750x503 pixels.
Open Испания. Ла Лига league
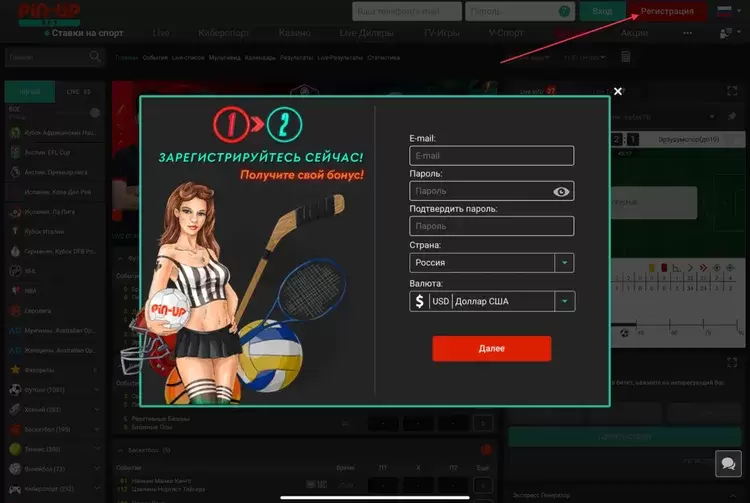tap(55, 212)
